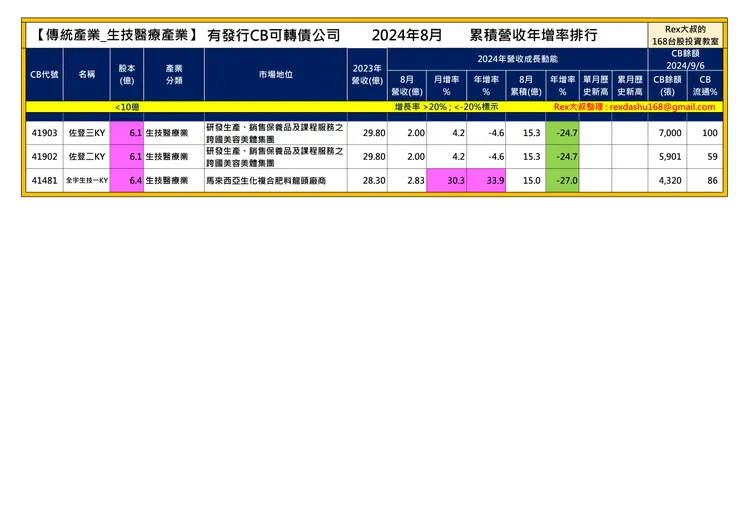Click the Rex大叔的168台股投資教室 label

[685, 35]
